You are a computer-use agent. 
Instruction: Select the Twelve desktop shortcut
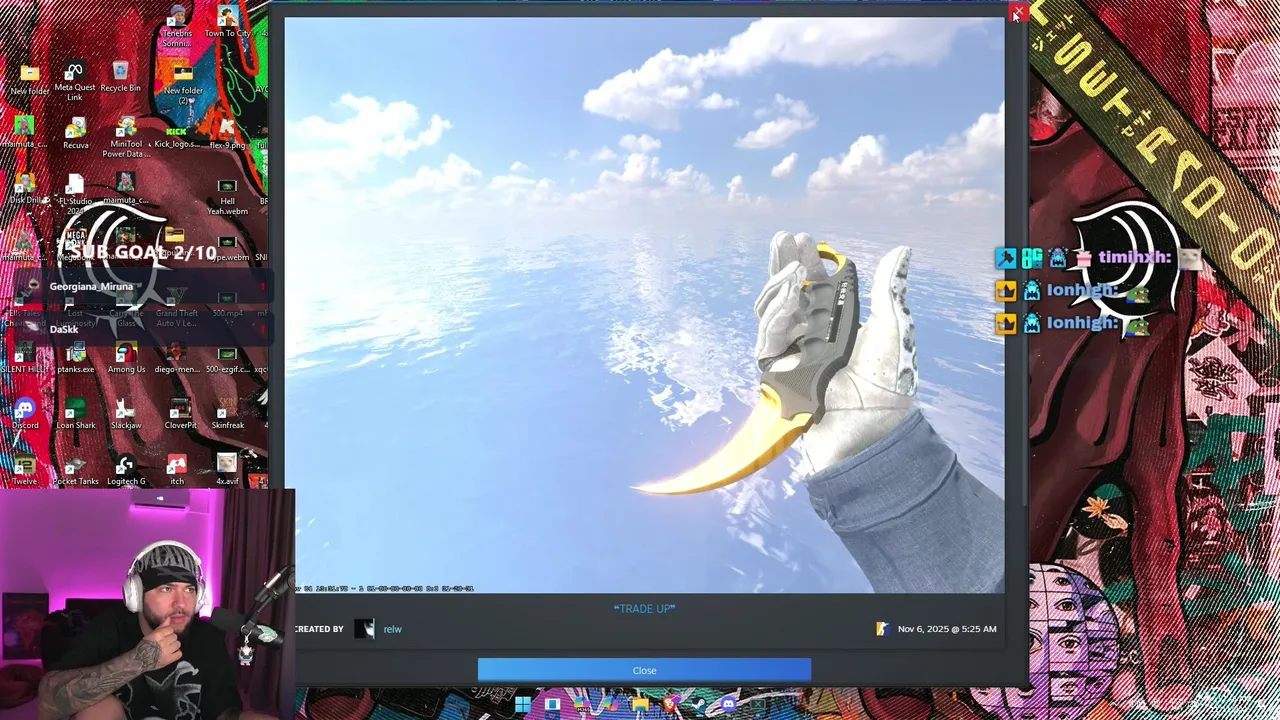click(x=25, y=470)
